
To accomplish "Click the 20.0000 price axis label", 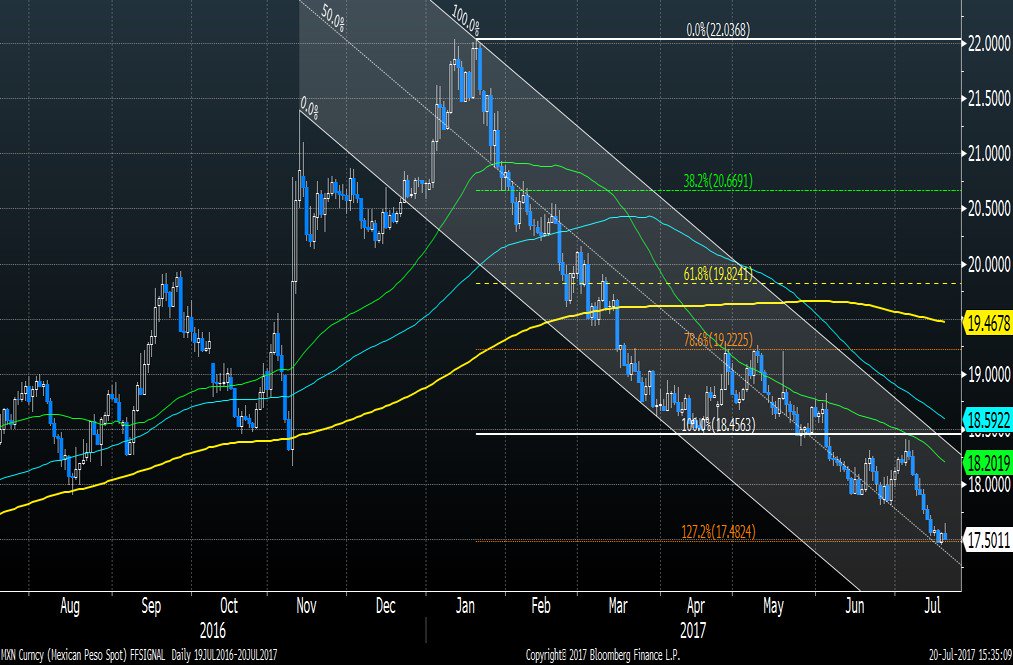I will click(989, 264).
